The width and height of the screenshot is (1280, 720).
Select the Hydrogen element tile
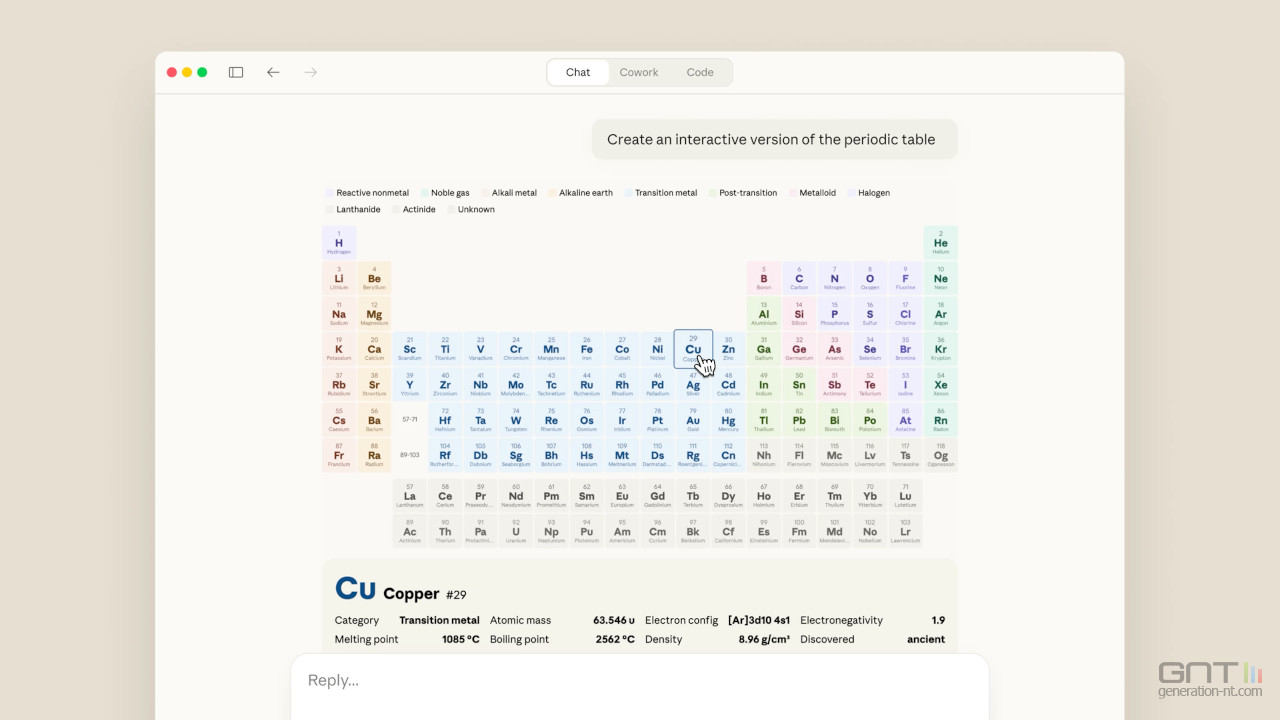pyautogui.click(x=339, y=243)
